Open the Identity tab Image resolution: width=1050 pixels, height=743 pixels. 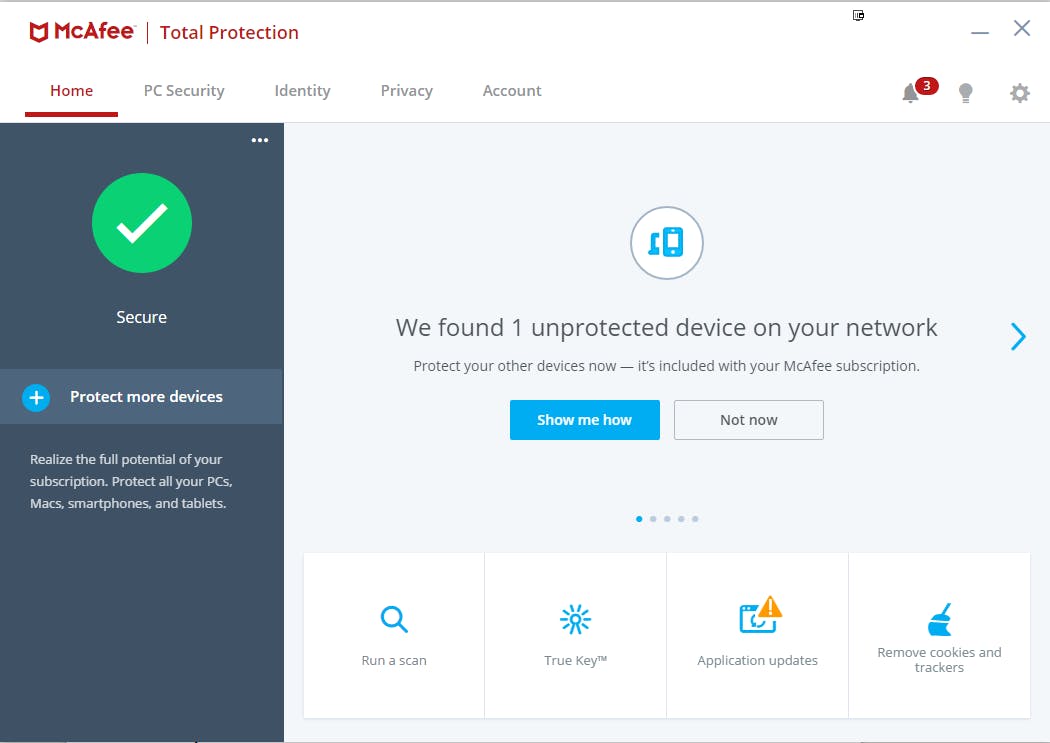click(x=302, y=91)
